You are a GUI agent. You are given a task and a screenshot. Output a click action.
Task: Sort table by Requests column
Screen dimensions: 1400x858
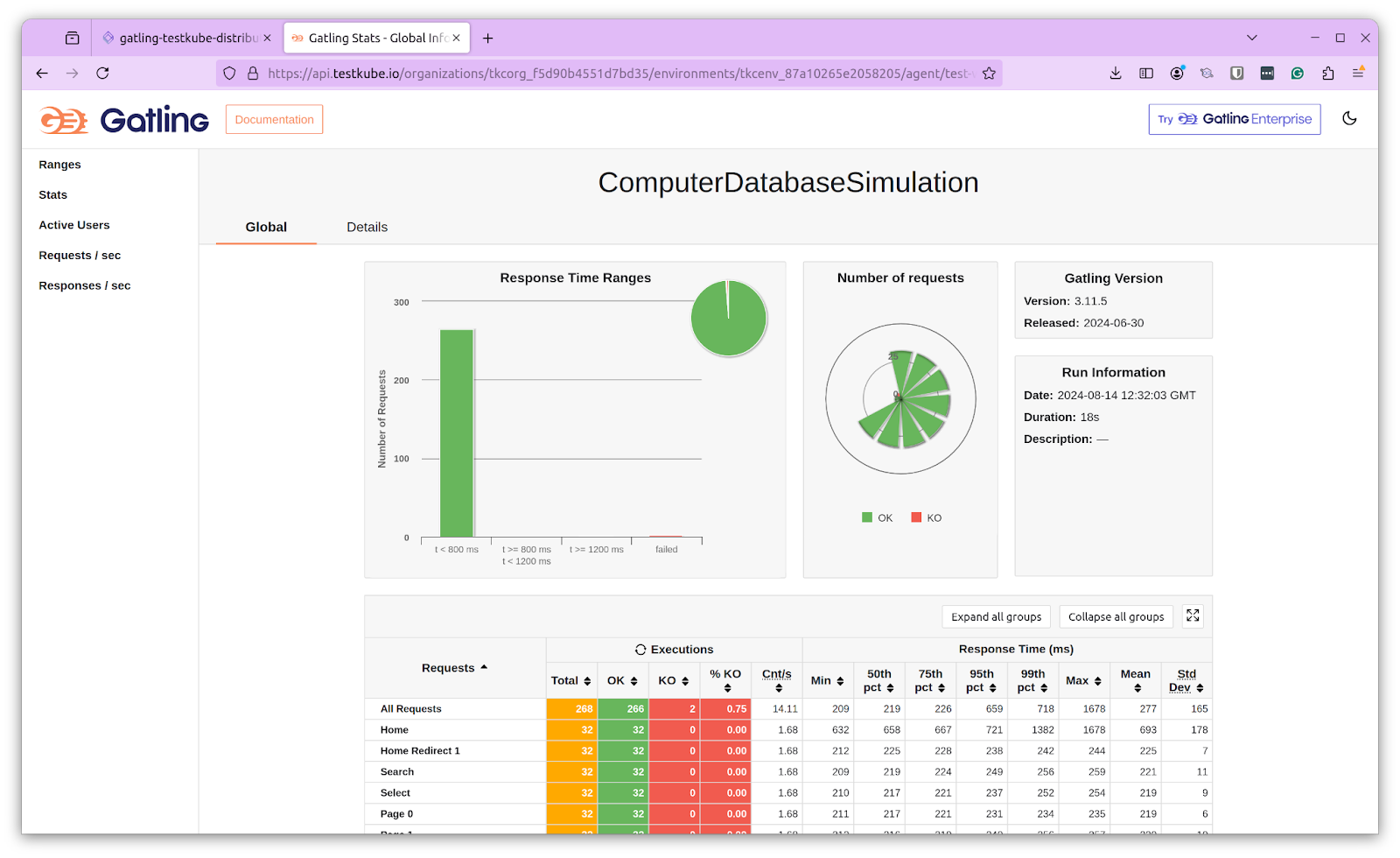point(455,668)
